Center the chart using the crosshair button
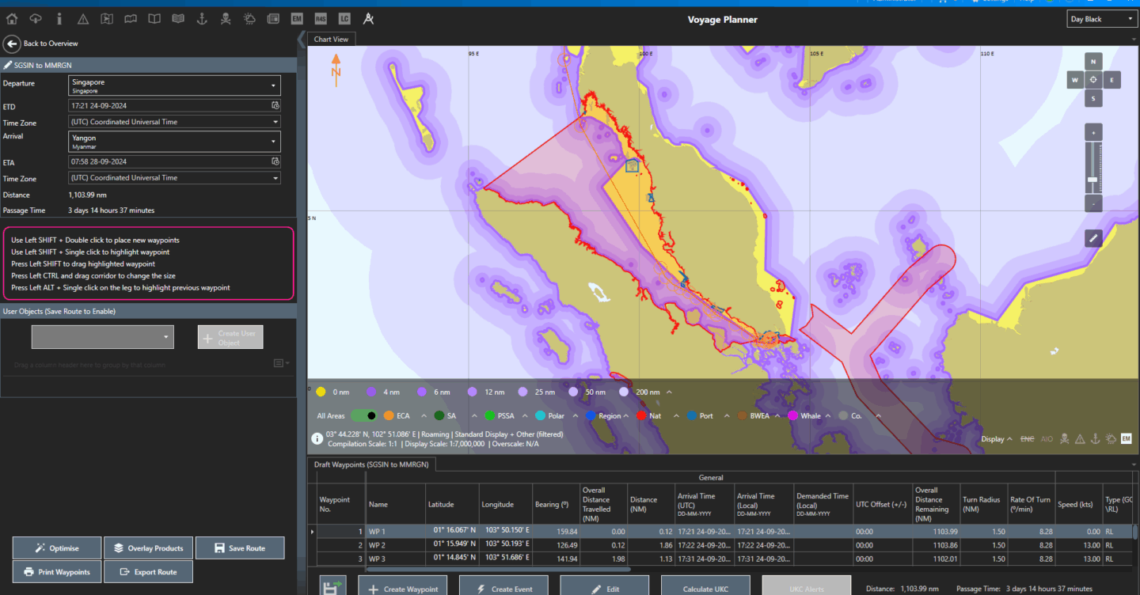Viewport: 1140px width, 595px height. [x=1093, y=79]
